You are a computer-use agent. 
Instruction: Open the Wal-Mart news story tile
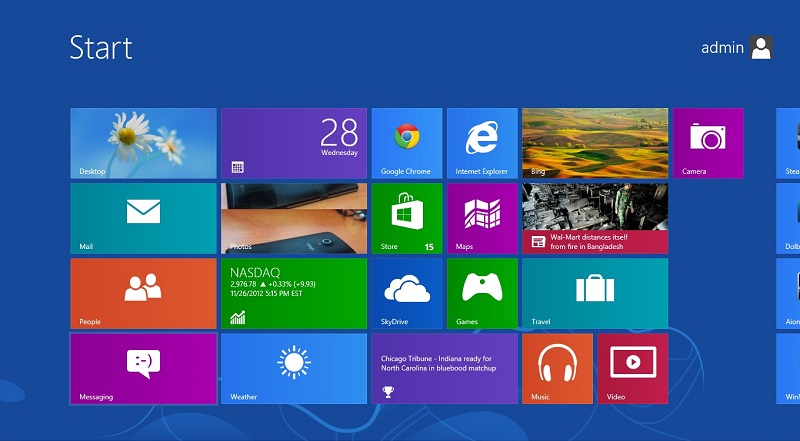pyautogui.click(x=595, y=218)
